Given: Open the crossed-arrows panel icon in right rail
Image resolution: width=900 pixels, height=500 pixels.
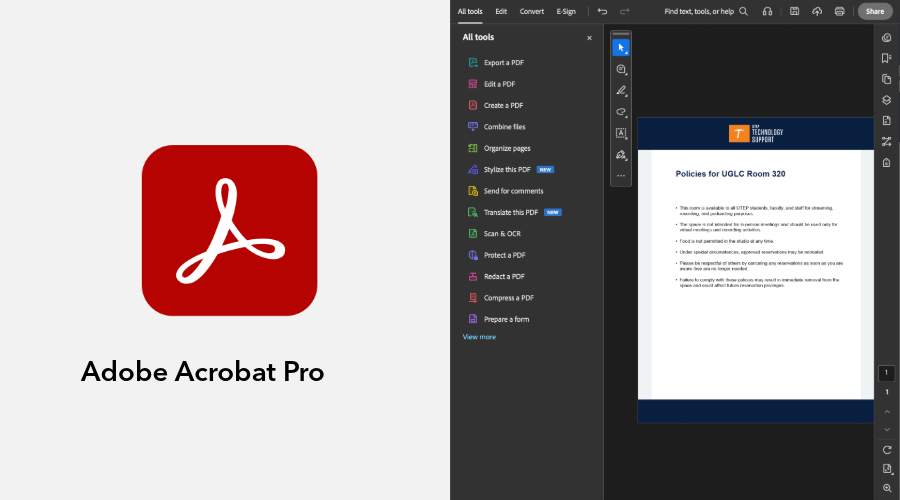Looking at the screenshot, I should pyautogui.click(x=887, y=141).
